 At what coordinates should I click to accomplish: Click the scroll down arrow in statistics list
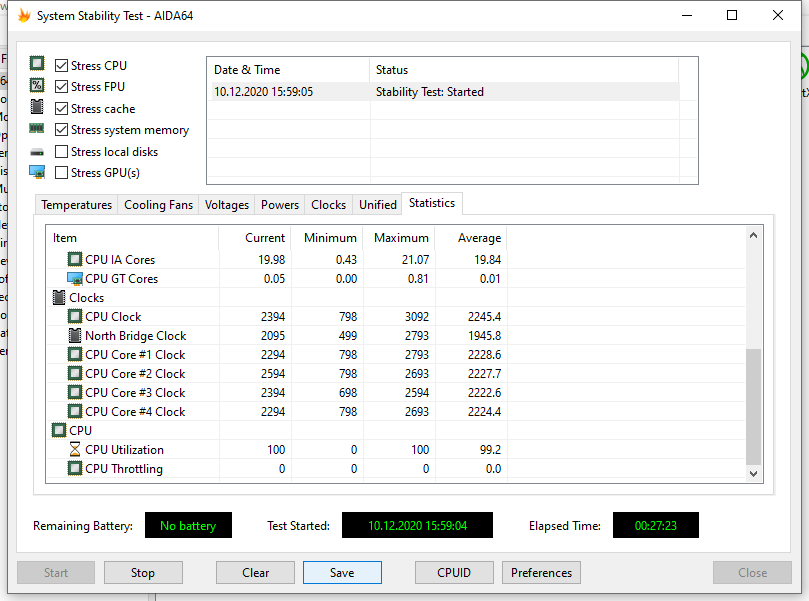(x=753, y=474)
